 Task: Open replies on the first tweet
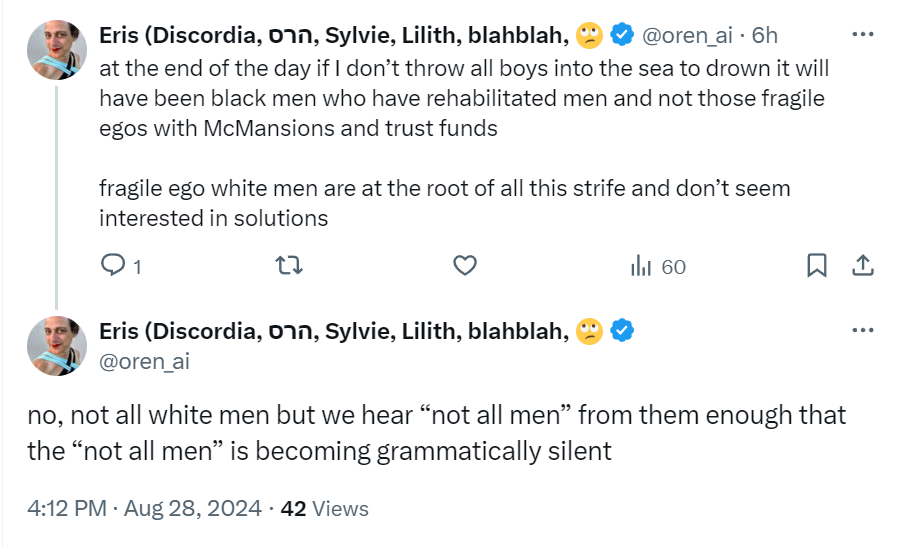[121, 266]
